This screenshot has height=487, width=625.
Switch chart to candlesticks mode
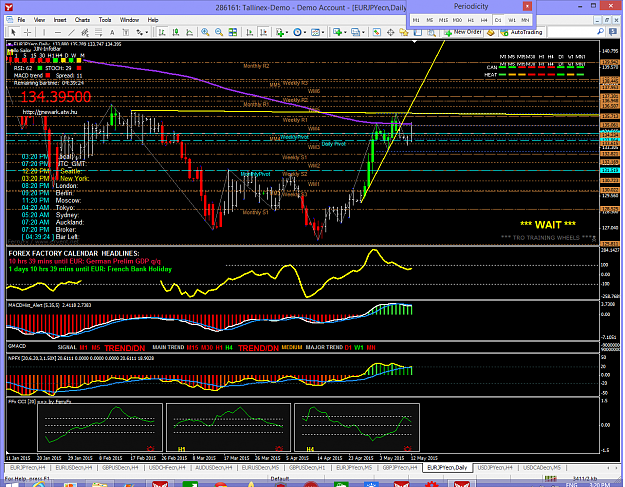(x=175, y=32)
